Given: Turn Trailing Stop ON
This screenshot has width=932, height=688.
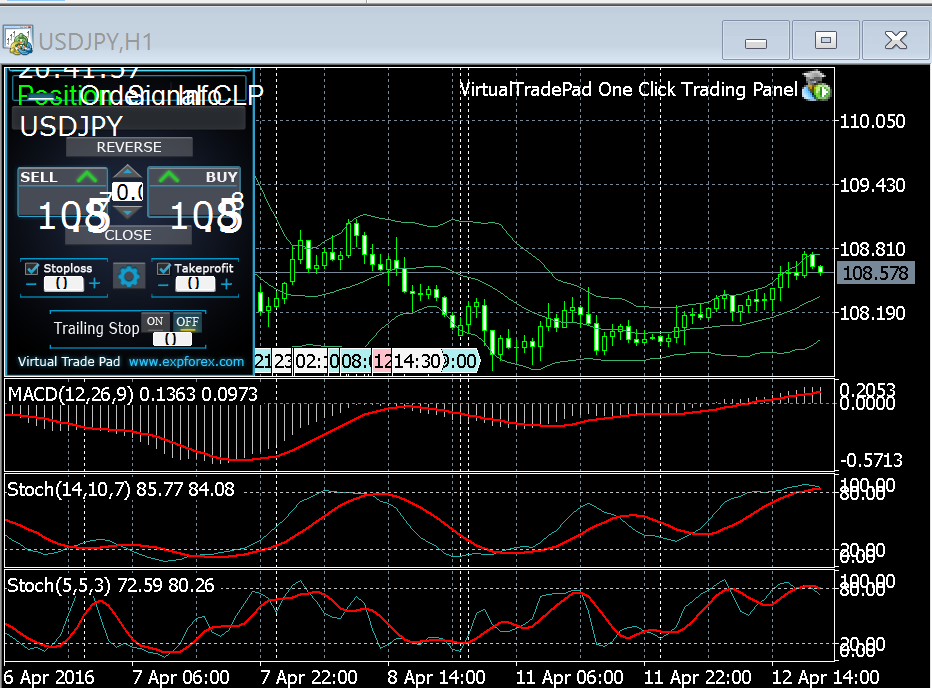Looking at the screenshot, I should [155, 321].
